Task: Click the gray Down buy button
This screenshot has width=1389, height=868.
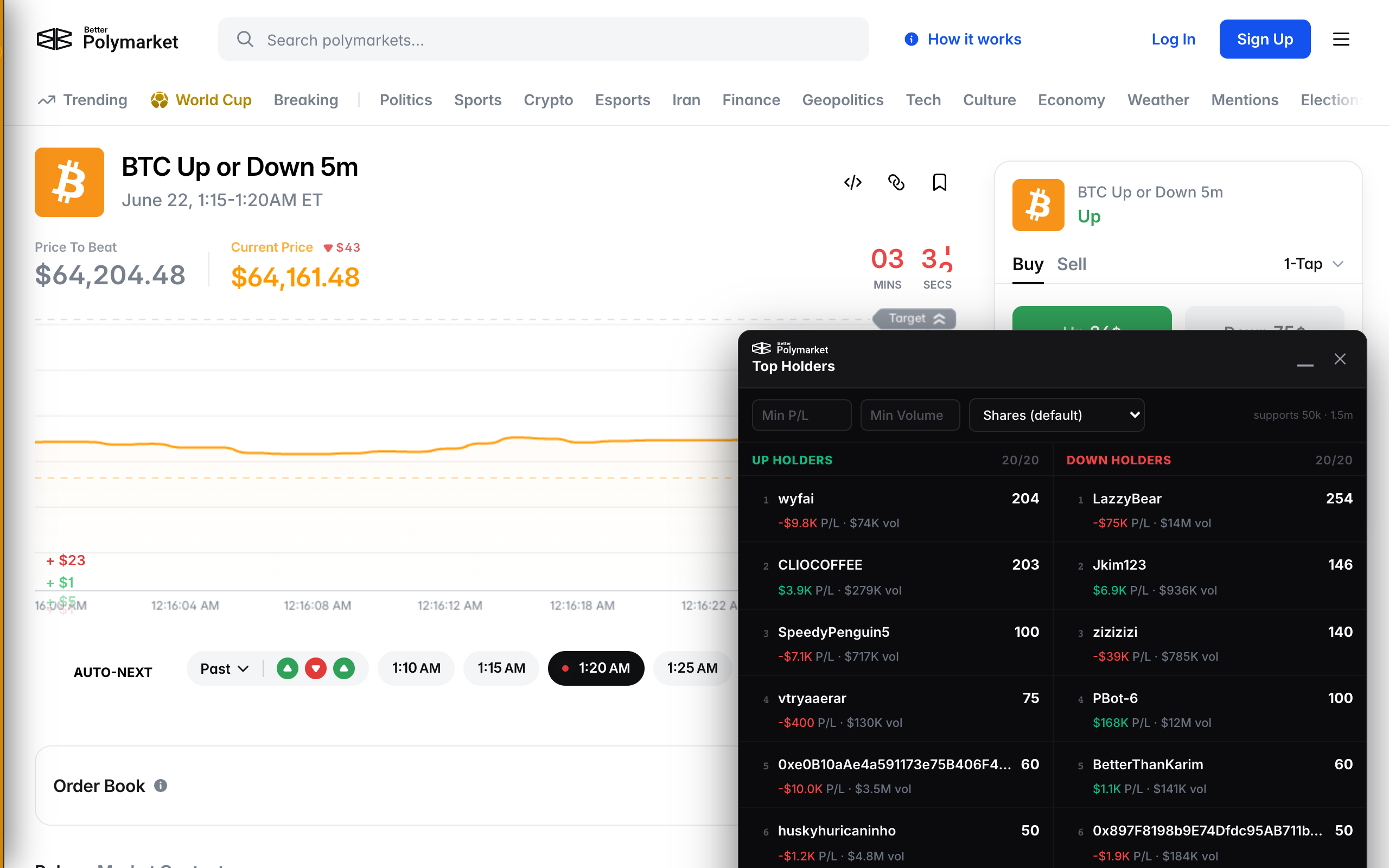Action: click(1264, 318)
